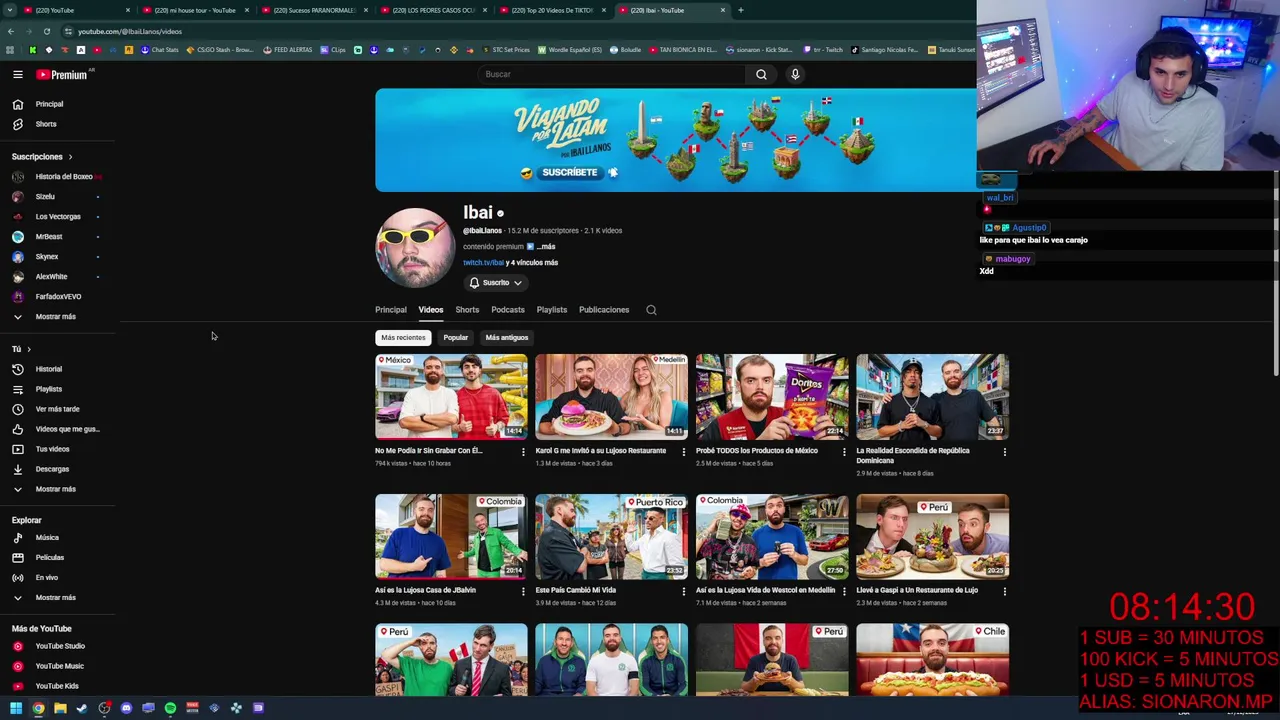The image size is (1280, 720).
Task: Open twitch.tv/ibai link
Action: tap(483, 262)
